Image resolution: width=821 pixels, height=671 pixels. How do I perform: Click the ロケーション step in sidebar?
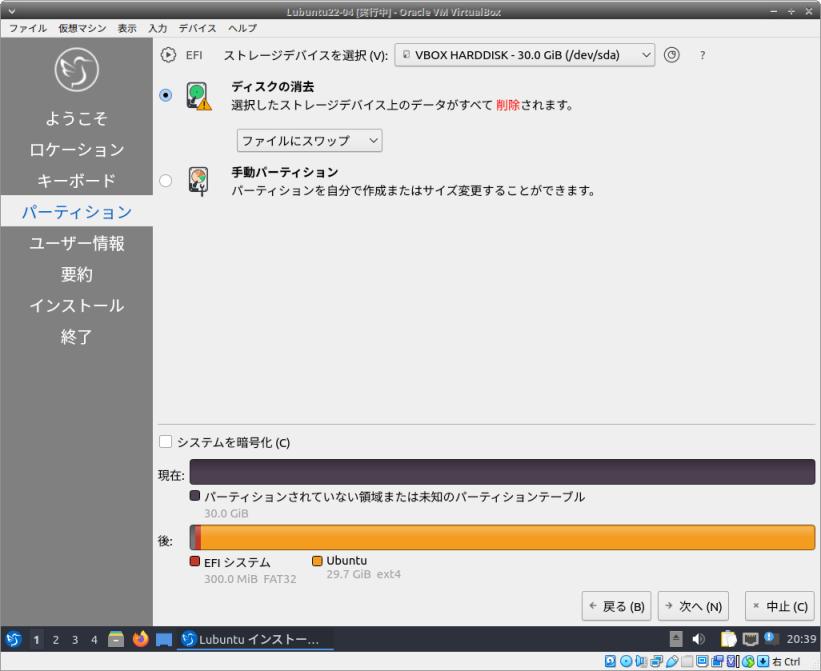76,150
